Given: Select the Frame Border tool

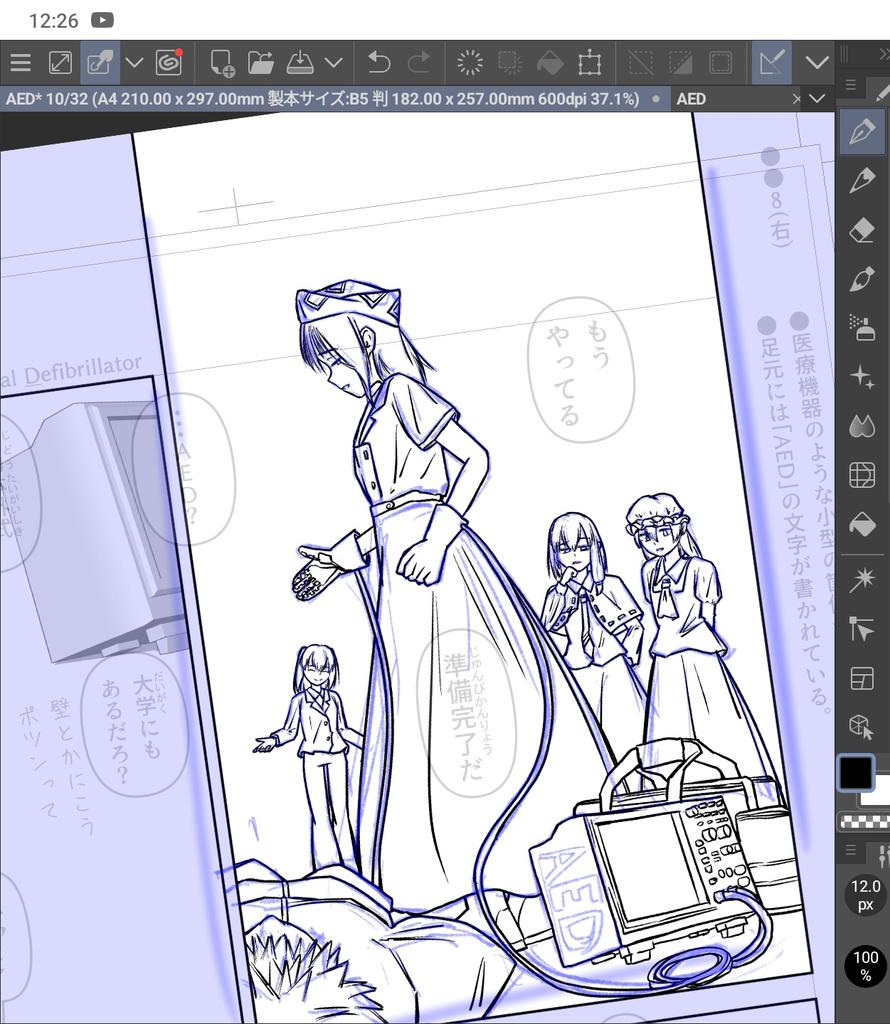Looking at the screenshot, I should coord(862,678).
